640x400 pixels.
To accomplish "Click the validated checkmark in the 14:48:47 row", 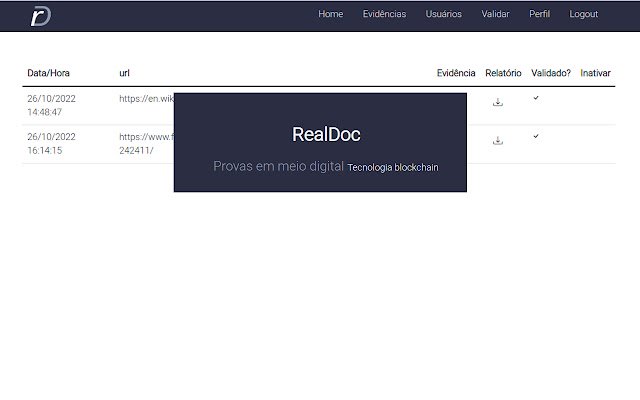I will click(x=536, y=98).
